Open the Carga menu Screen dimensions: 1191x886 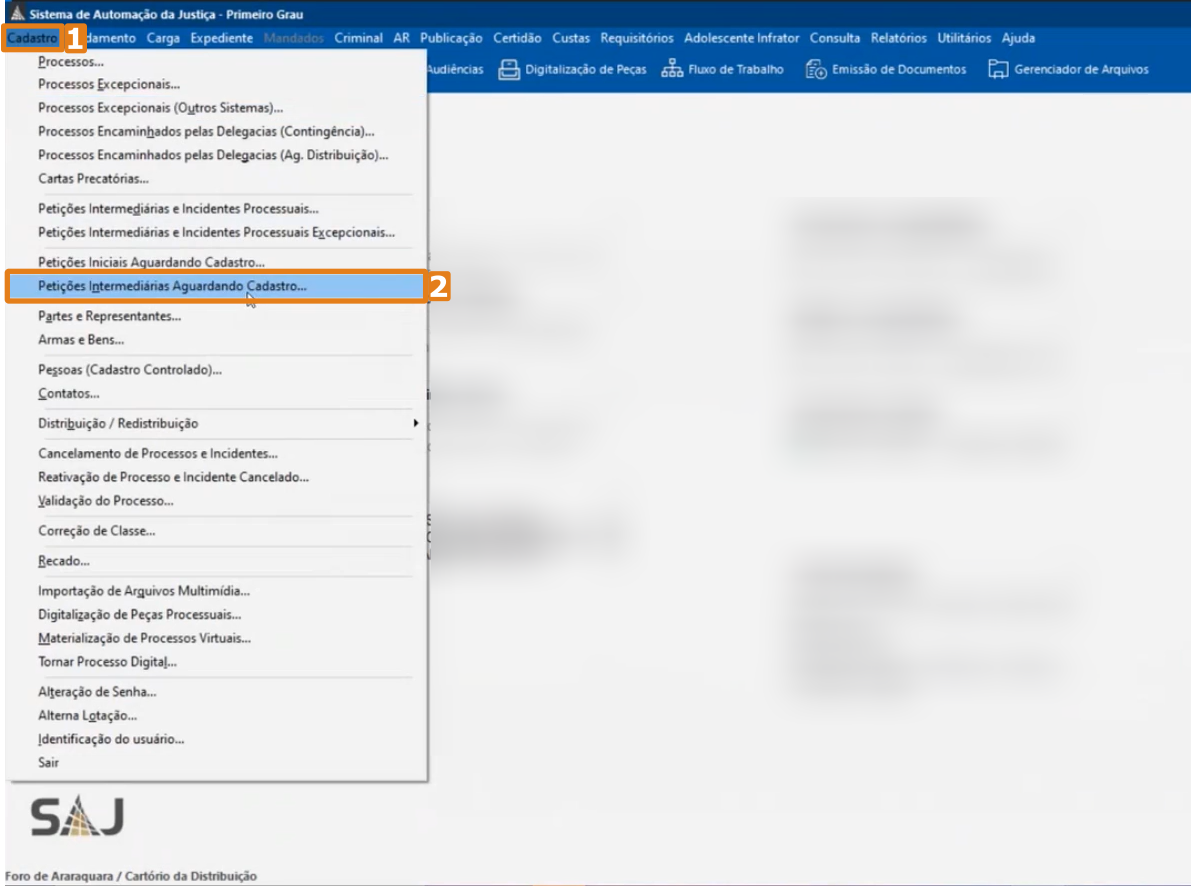coord(163,38)
